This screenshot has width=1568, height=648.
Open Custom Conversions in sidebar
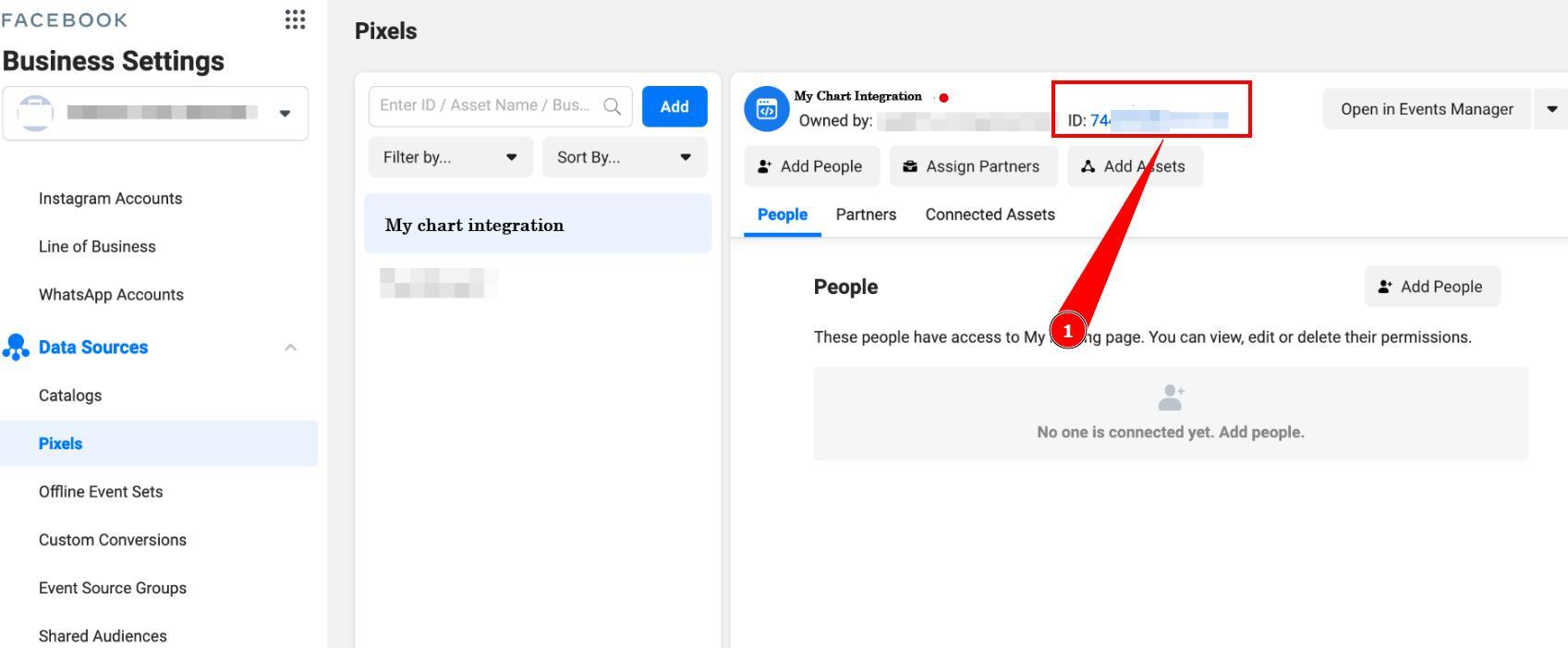click(x=113, y=540)
